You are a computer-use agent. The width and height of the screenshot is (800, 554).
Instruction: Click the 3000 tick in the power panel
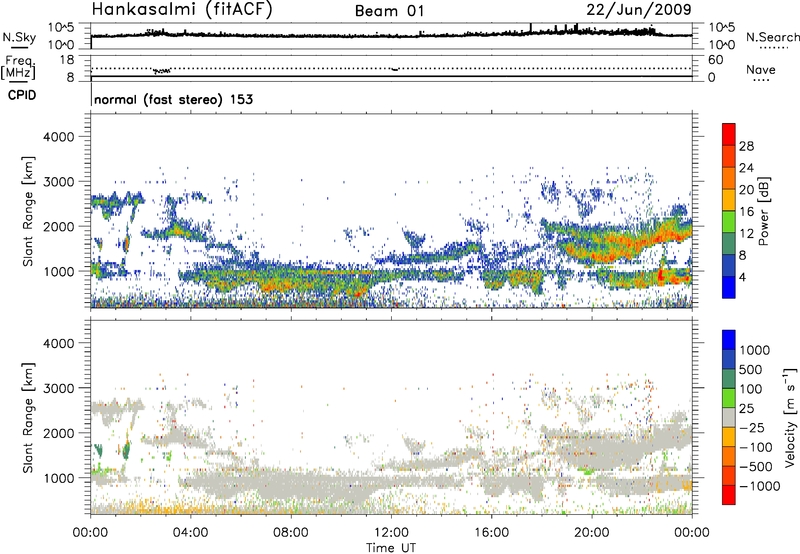(x=58, y=182)
